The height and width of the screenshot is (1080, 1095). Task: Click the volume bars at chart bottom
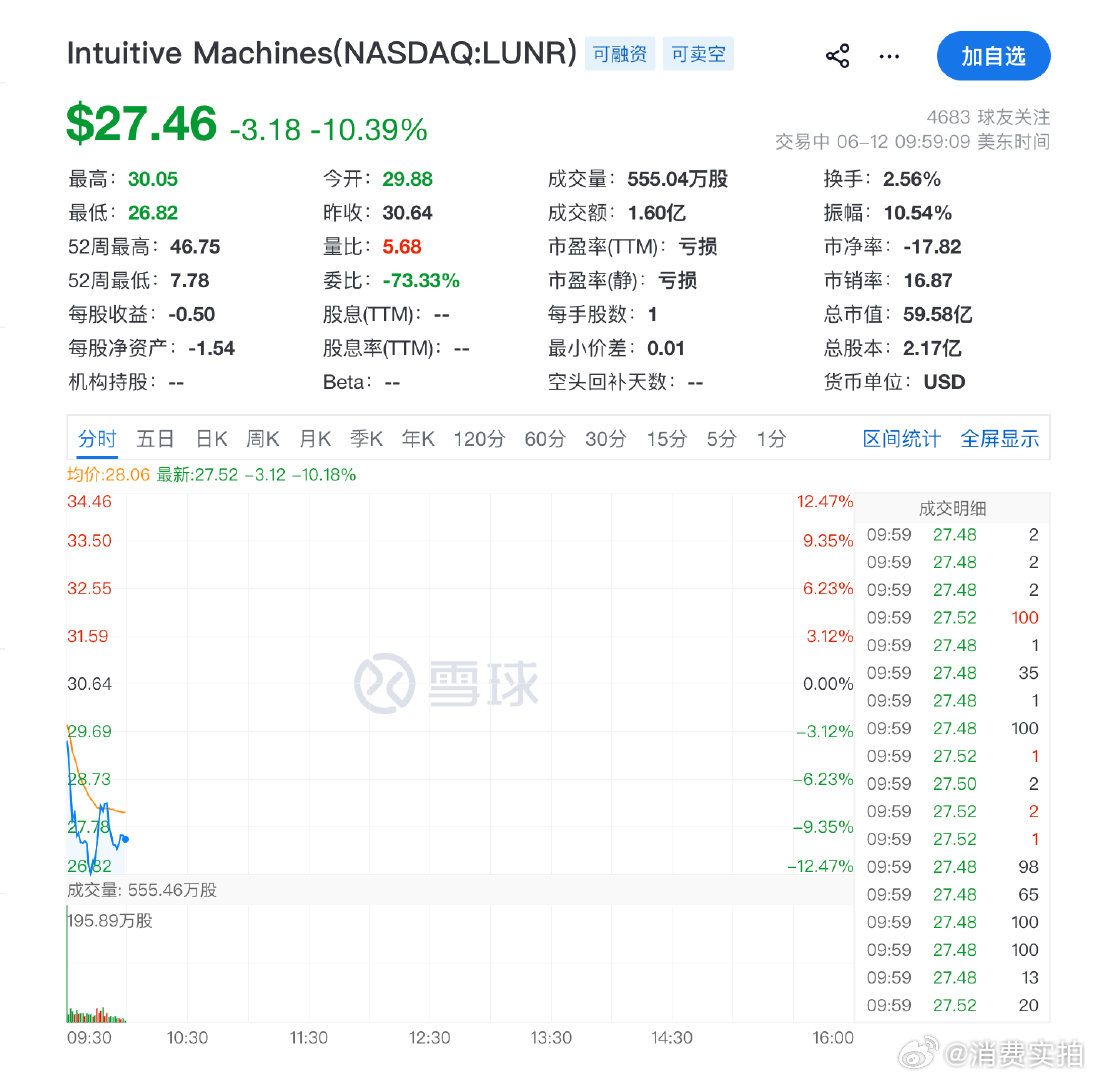coord(96,1014)
